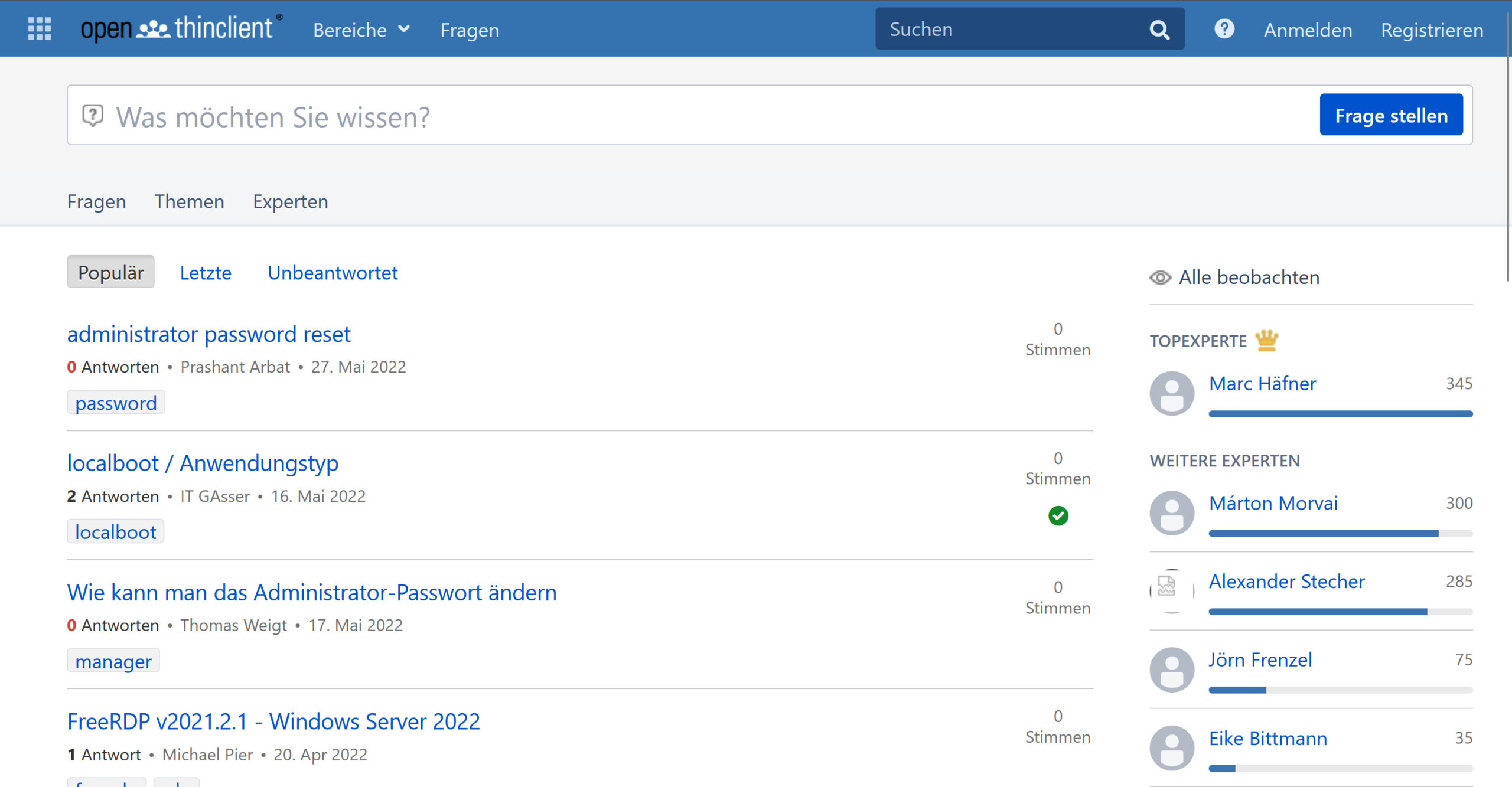Image resolution: width=1512 pixels, height=787 pixels.
Task: Click inside the Suchen search field
Action: pos(1004,28)
